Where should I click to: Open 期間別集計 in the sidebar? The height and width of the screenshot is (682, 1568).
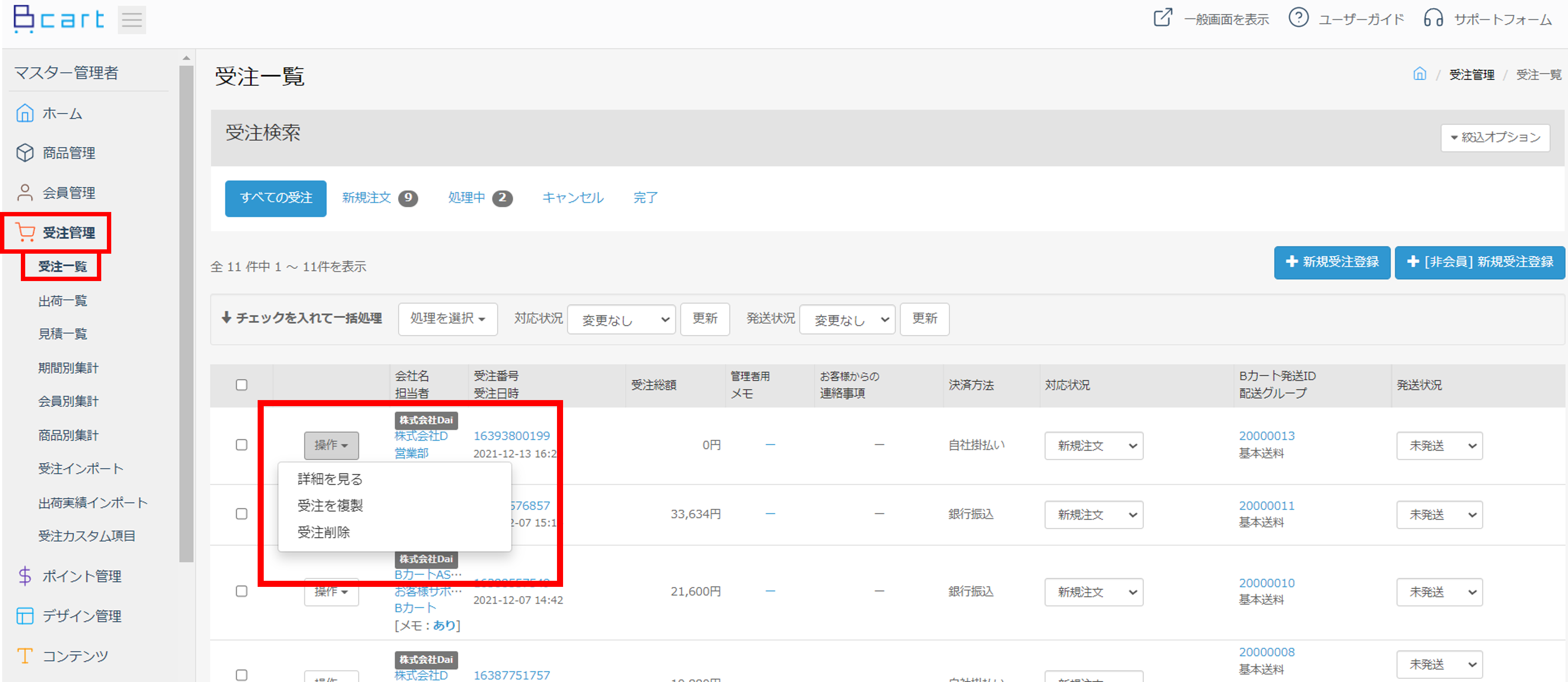[68, 368]
